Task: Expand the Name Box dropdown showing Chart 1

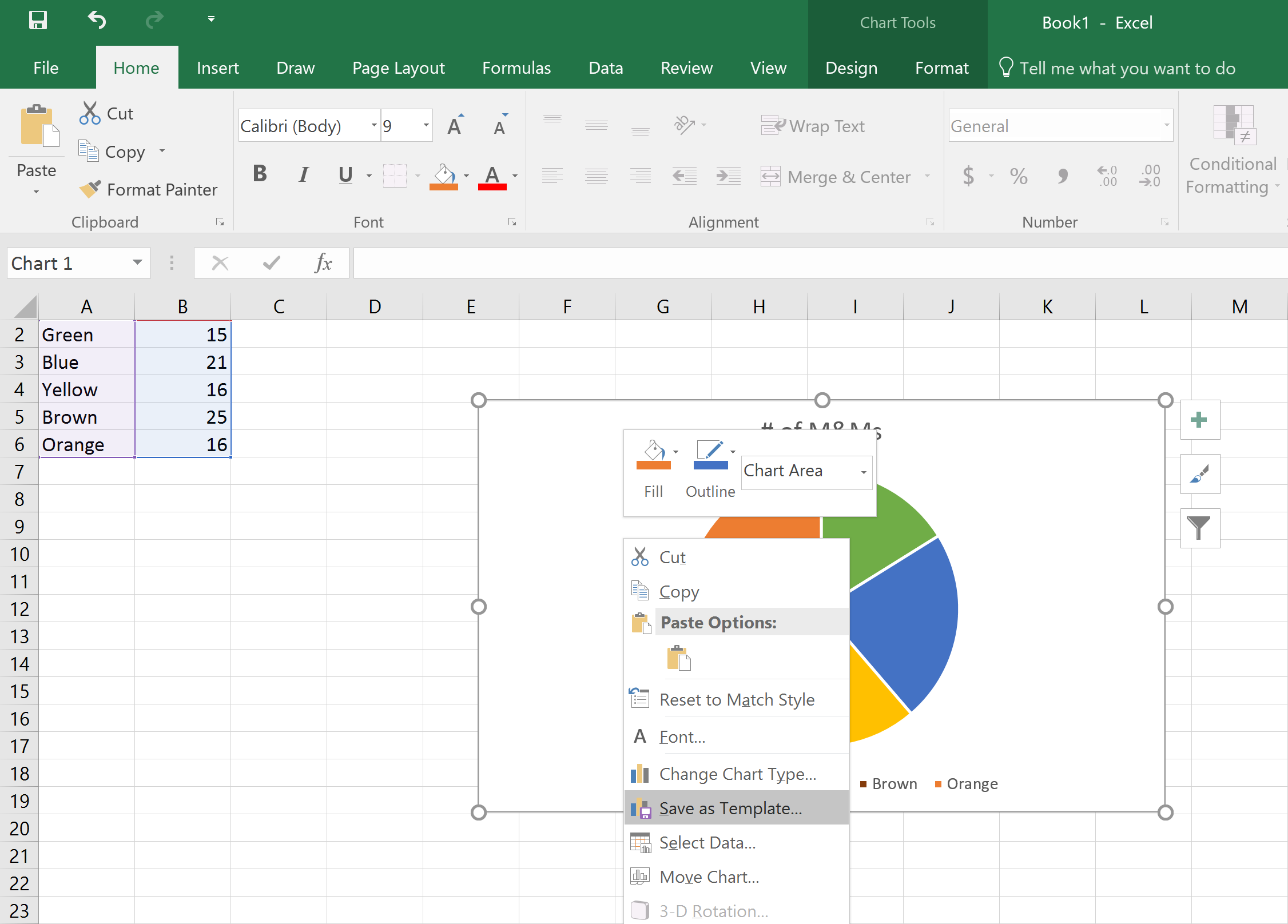Action: [x=137, y=263]
